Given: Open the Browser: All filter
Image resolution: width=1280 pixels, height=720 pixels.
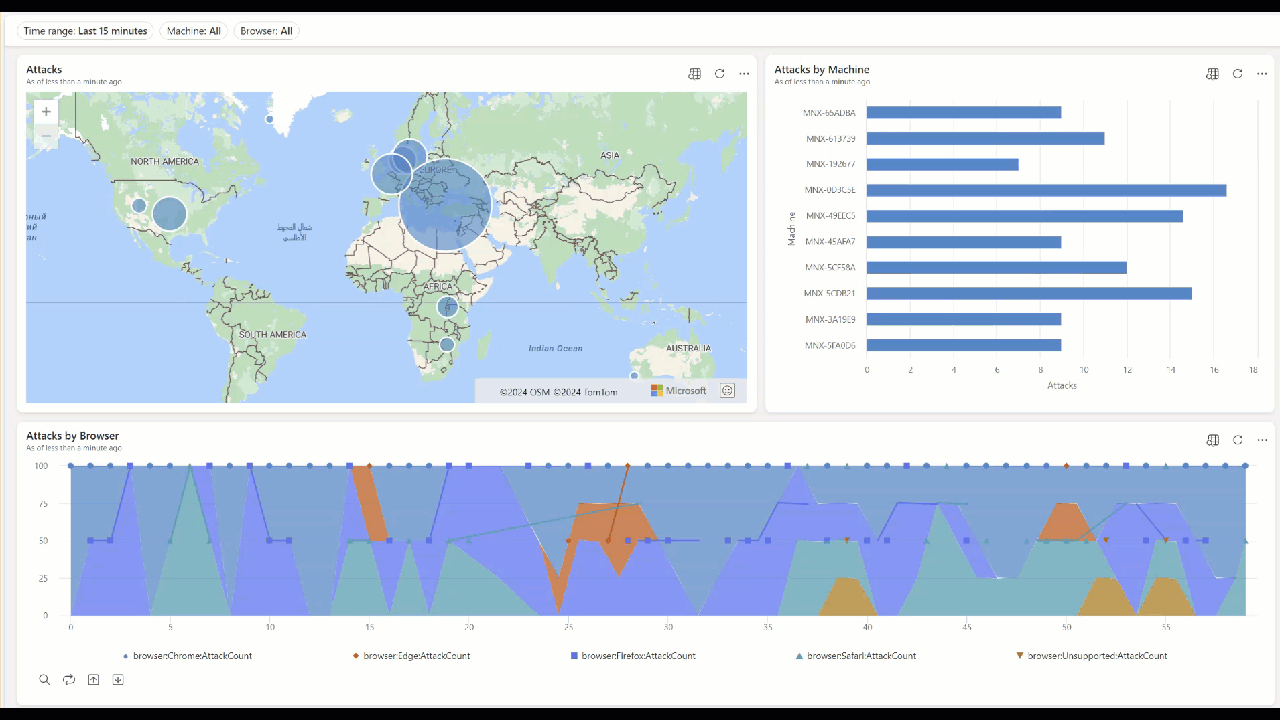Looking at the screenshot, I should [266, 31].
